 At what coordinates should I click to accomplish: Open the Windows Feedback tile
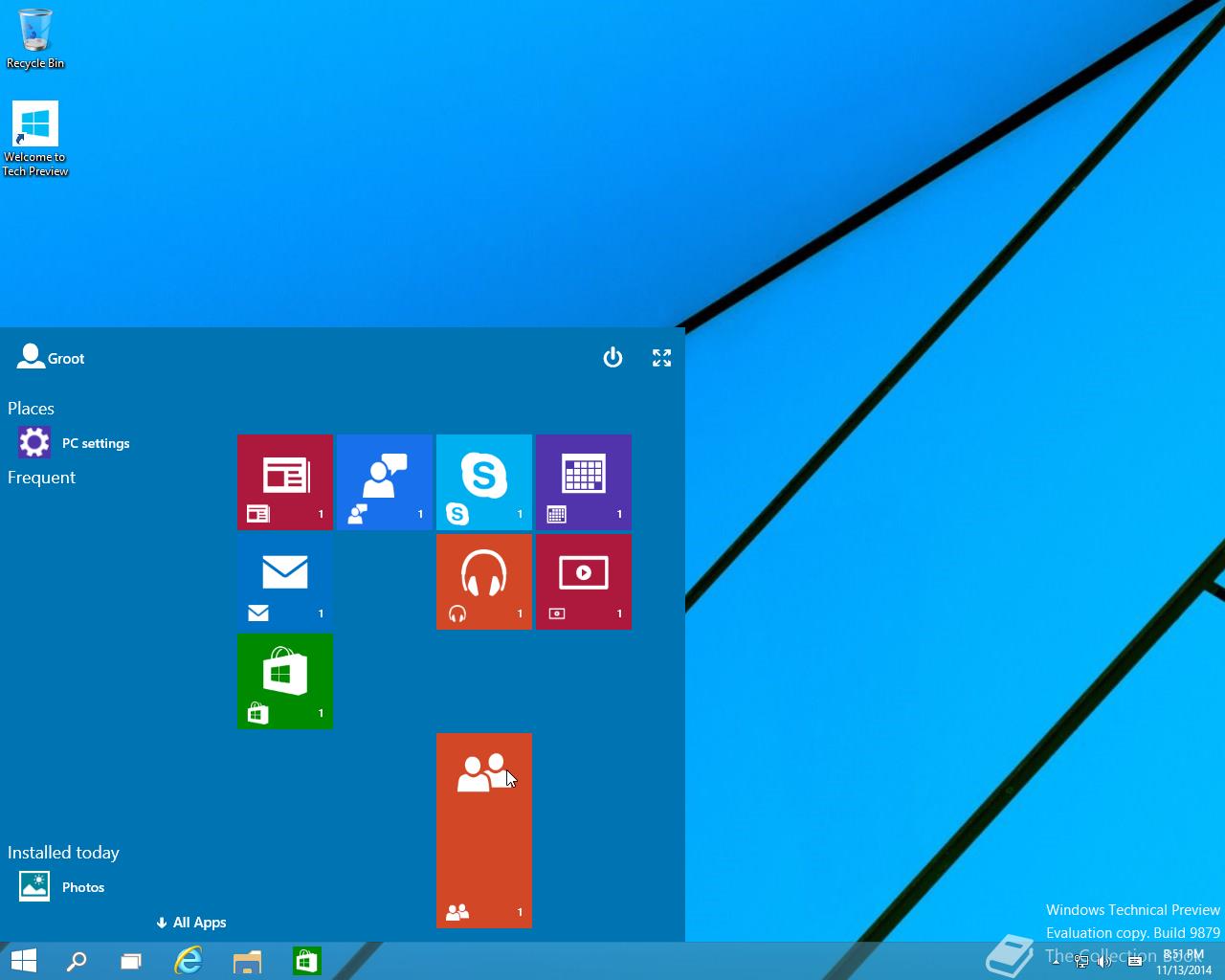pyautogui.click(x=385, y=481)
